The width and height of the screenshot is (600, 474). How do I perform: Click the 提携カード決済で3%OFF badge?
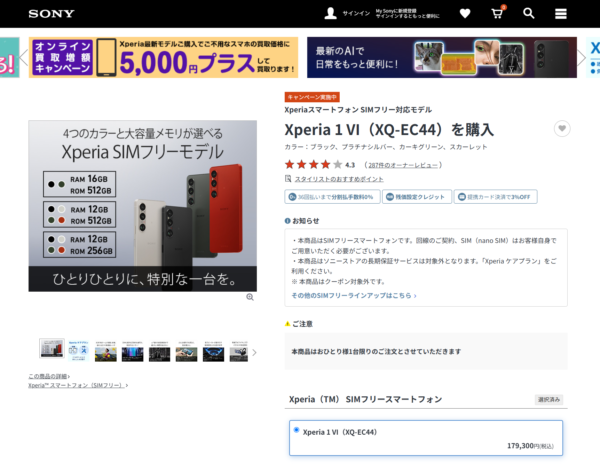tap(496, 197)
